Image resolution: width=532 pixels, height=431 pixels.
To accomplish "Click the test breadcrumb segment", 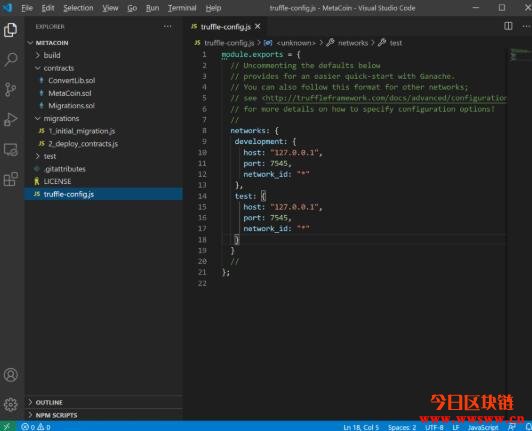I will point(396,43).
